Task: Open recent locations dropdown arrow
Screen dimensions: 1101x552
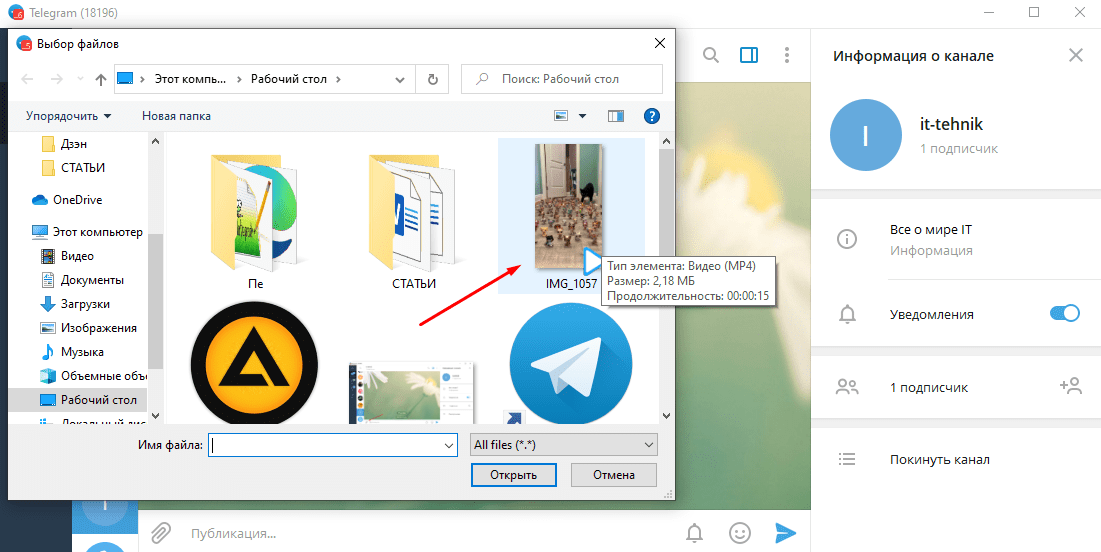Action: [80, 79]
